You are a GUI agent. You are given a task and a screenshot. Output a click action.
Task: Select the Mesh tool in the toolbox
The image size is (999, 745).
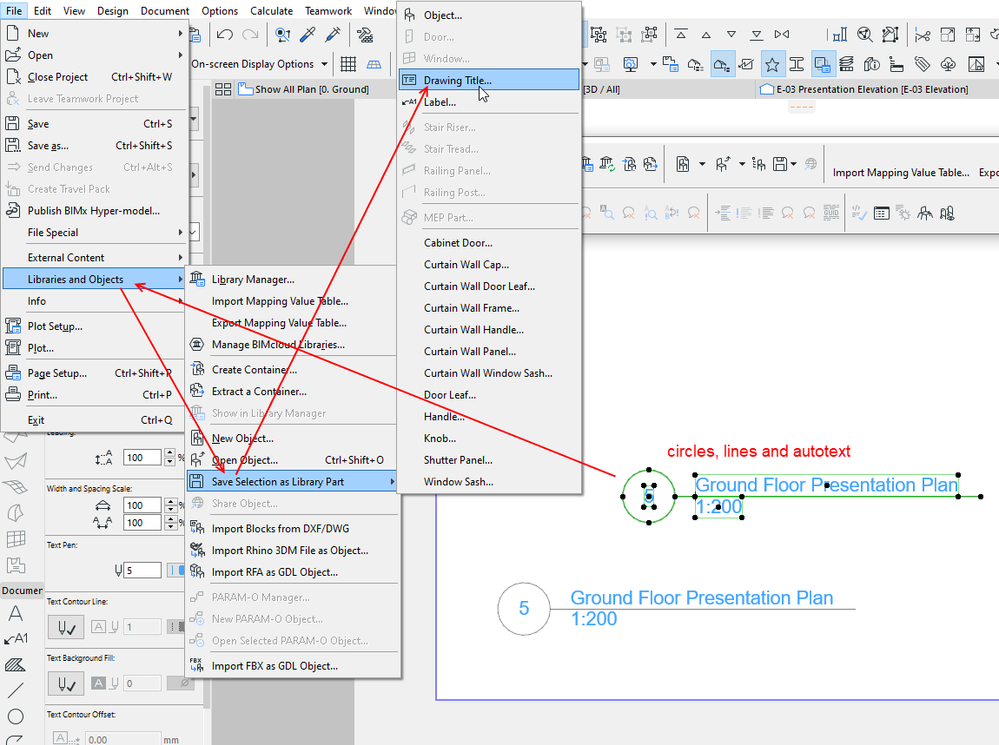(x=15, y=487)
